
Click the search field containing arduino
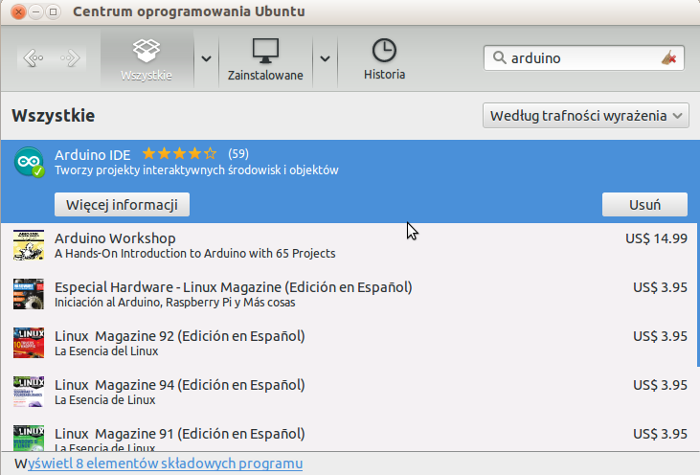tap(583, 58)
